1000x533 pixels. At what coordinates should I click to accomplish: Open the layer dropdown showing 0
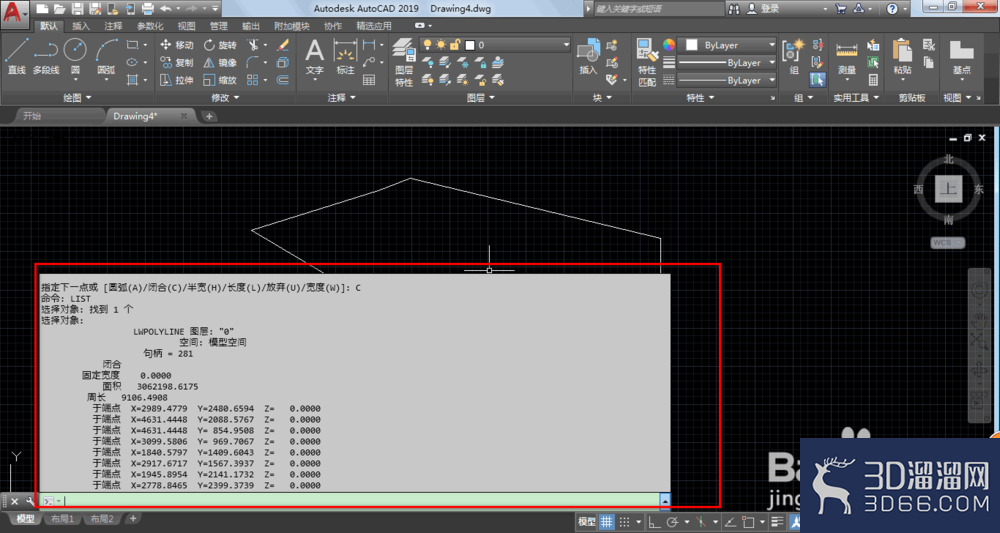494,45
